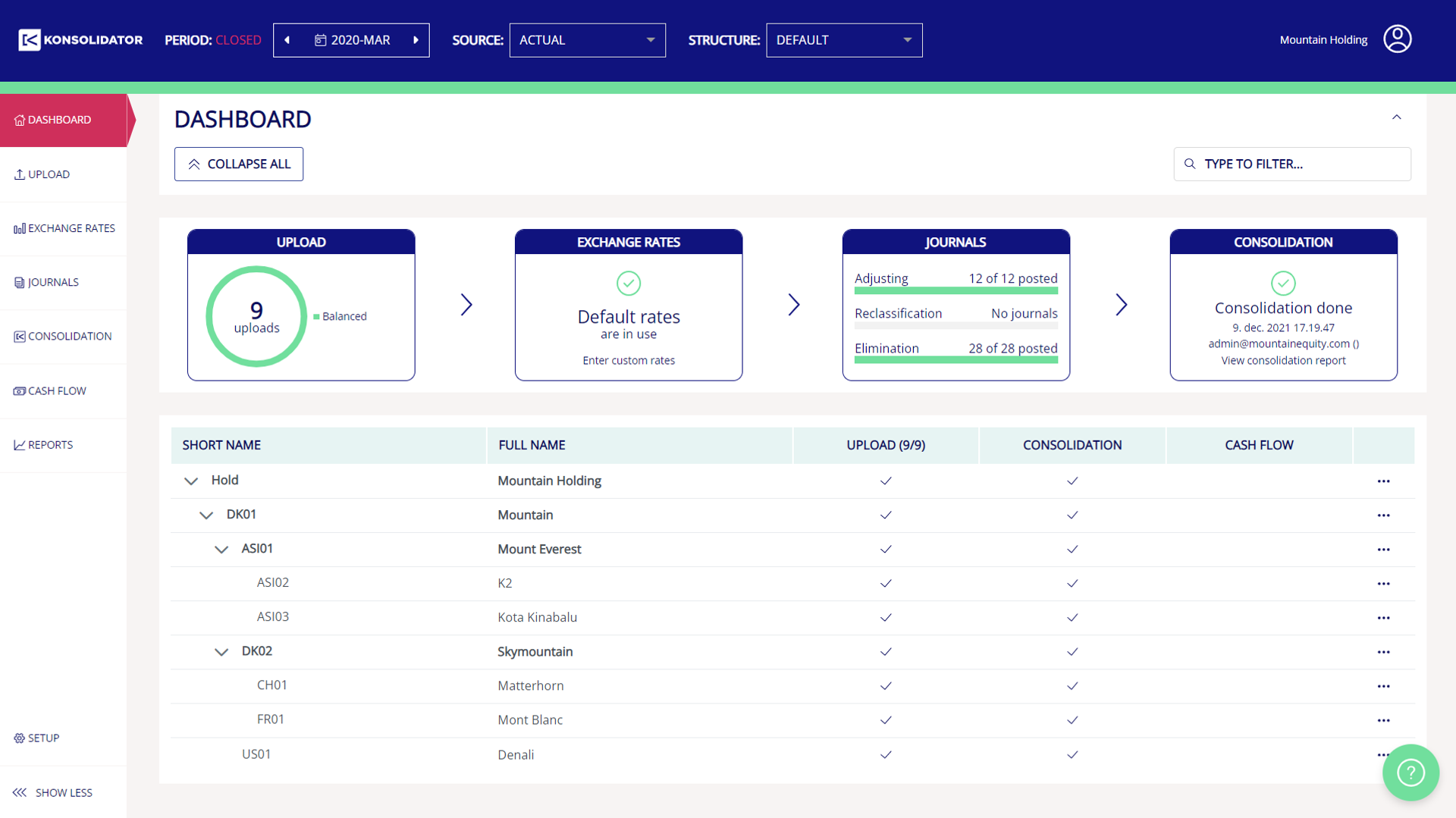Click the arrow between Exchange Rates and Journals
Image resolution: width=1456 pixels, height=818 pixels.
794,305
